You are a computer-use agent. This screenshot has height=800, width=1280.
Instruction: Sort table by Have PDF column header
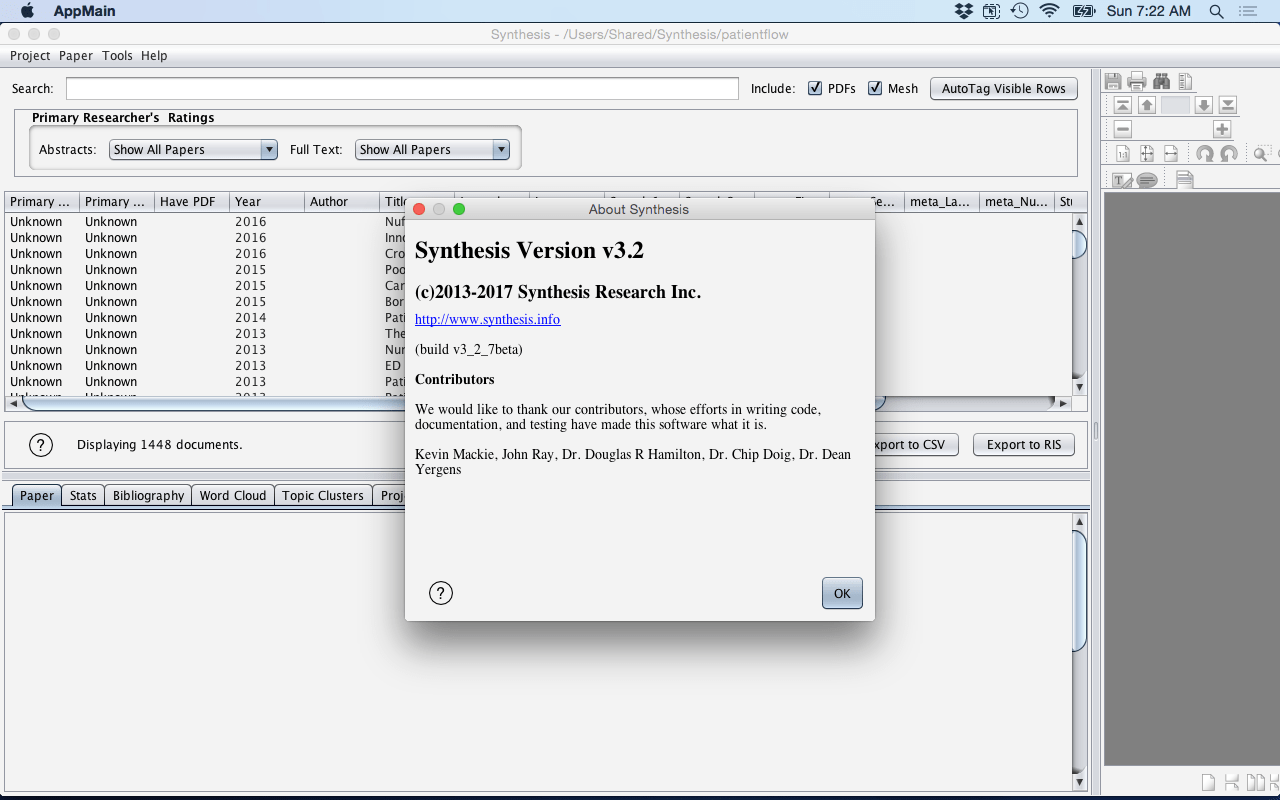192,201
